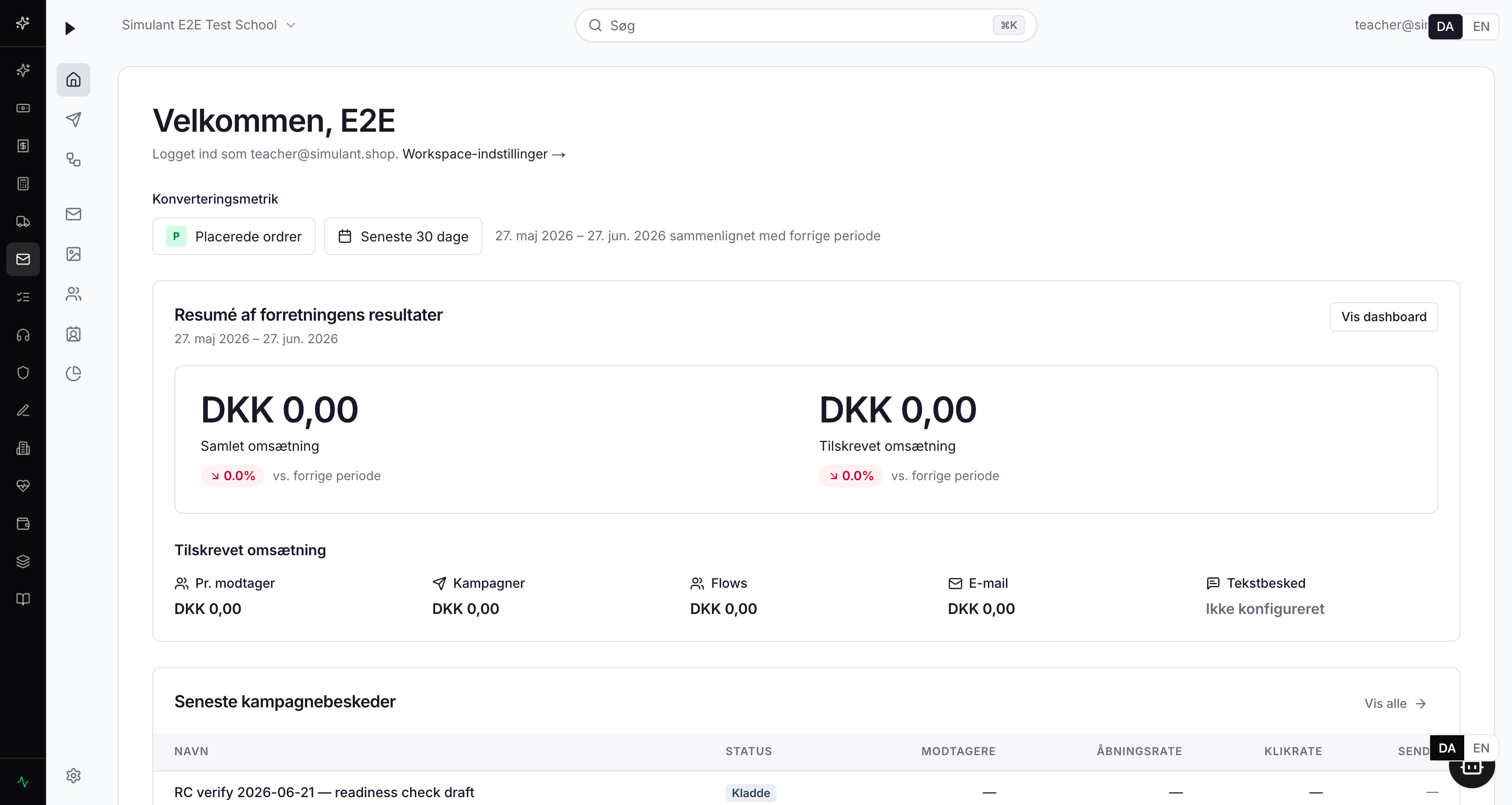Click the ÅBNINGSRATE column header
Image resolution: width=1512 pixels, height=805 pixels.
[1139, 751]
